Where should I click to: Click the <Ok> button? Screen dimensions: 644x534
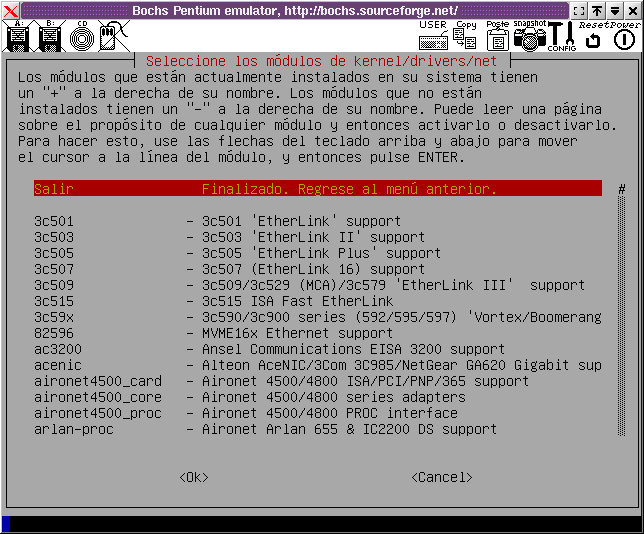pyautogui.click(x=194, y=477)
